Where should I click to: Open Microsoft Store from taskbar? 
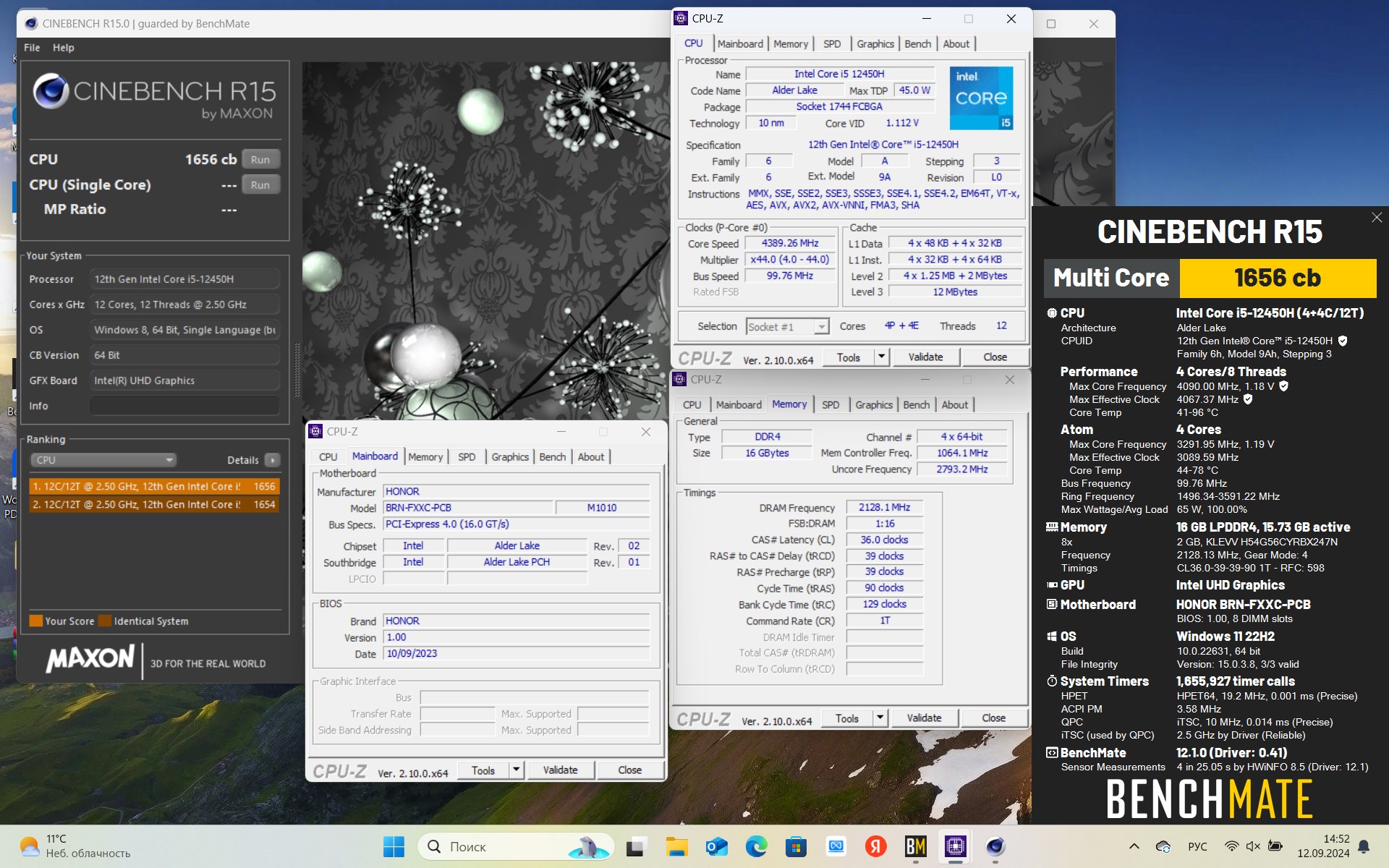point(796,846)
